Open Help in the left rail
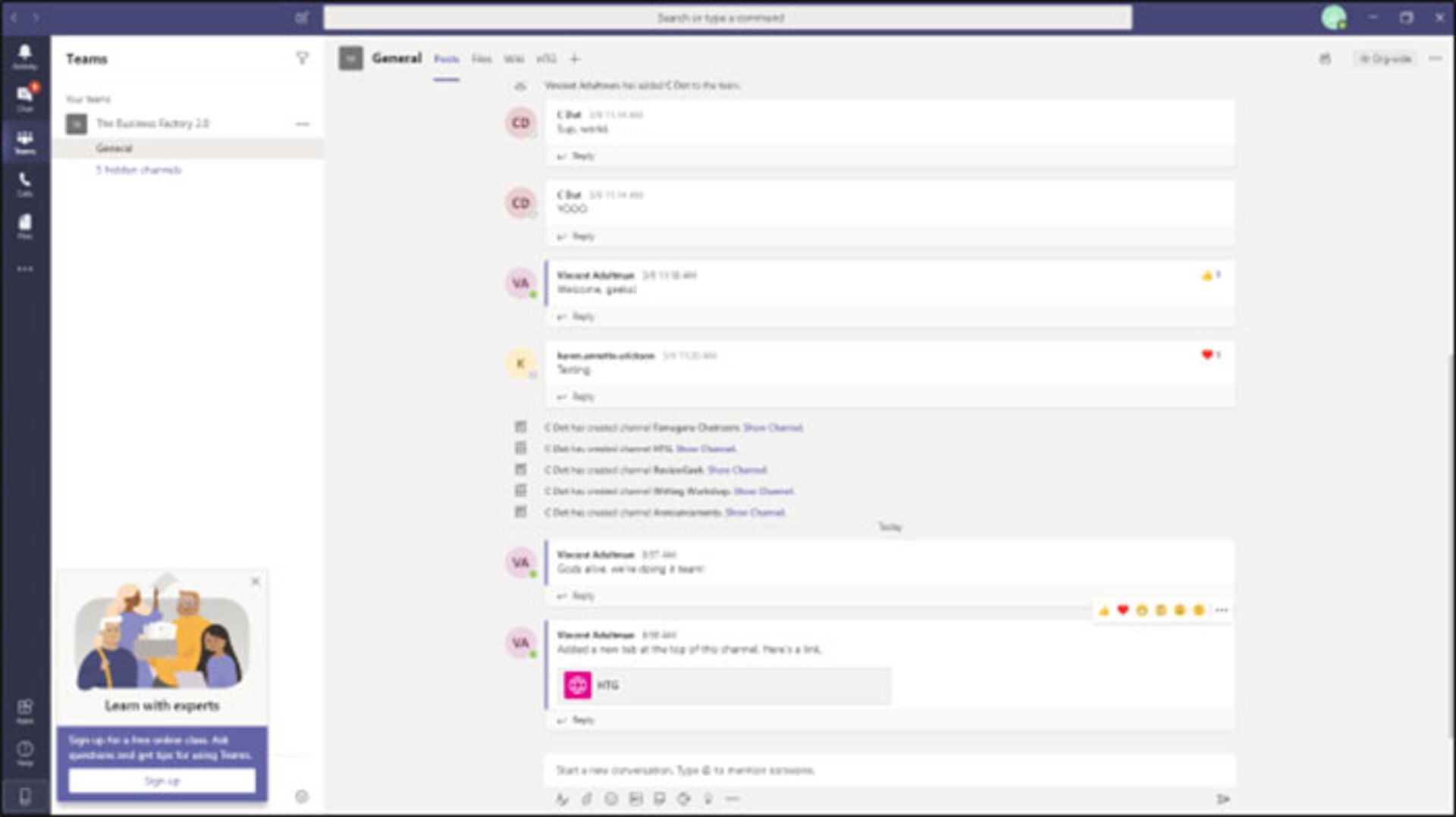This screenshot has height=817, width=1456. coord(25,753)
